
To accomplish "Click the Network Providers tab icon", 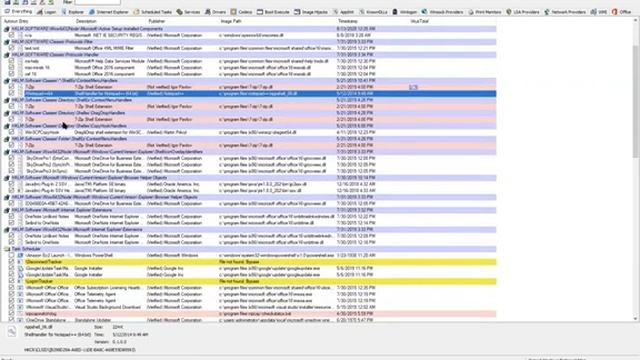I will (x=547, y=12).
